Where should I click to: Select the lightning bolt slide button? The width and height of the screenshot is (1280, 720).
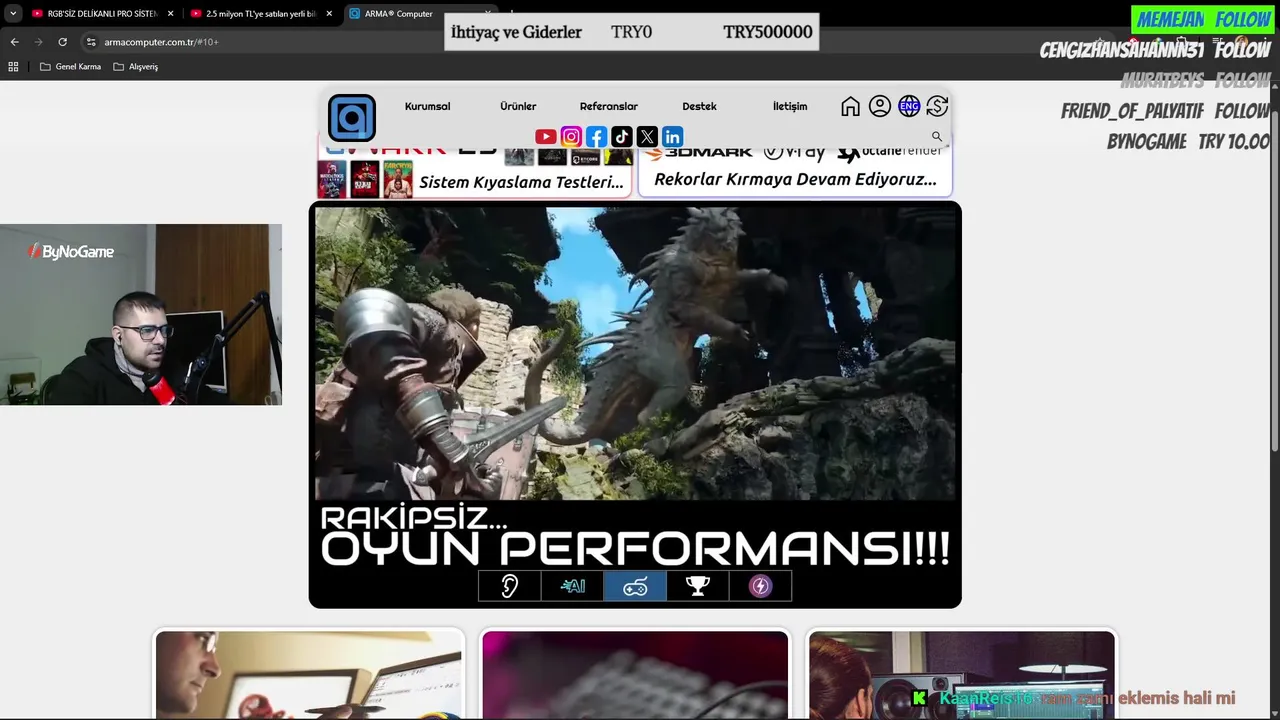click(x=760, y=586)
